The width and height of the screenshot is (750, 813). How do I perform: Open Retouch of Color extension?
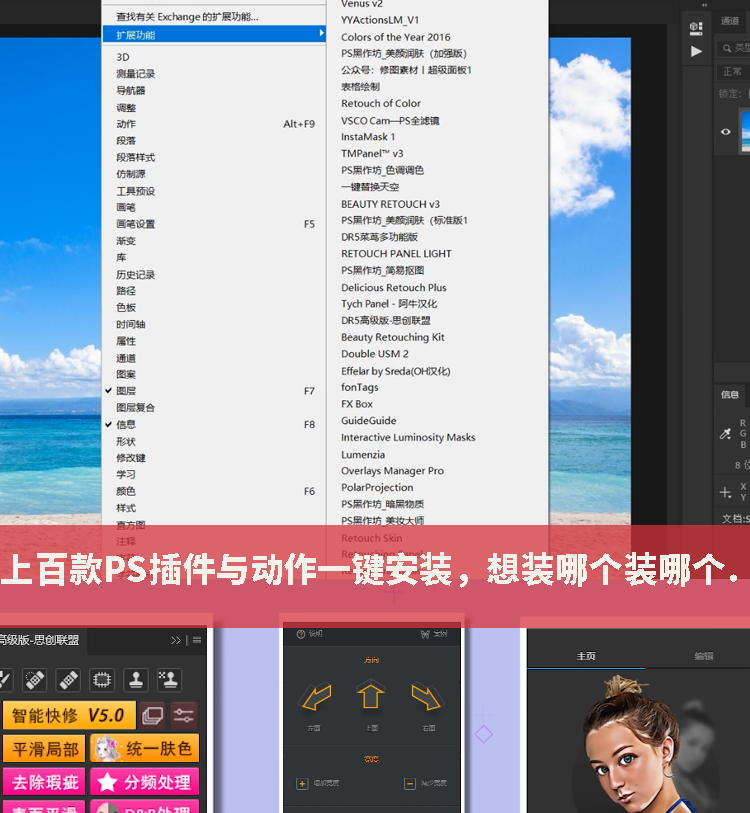[381, 103]
